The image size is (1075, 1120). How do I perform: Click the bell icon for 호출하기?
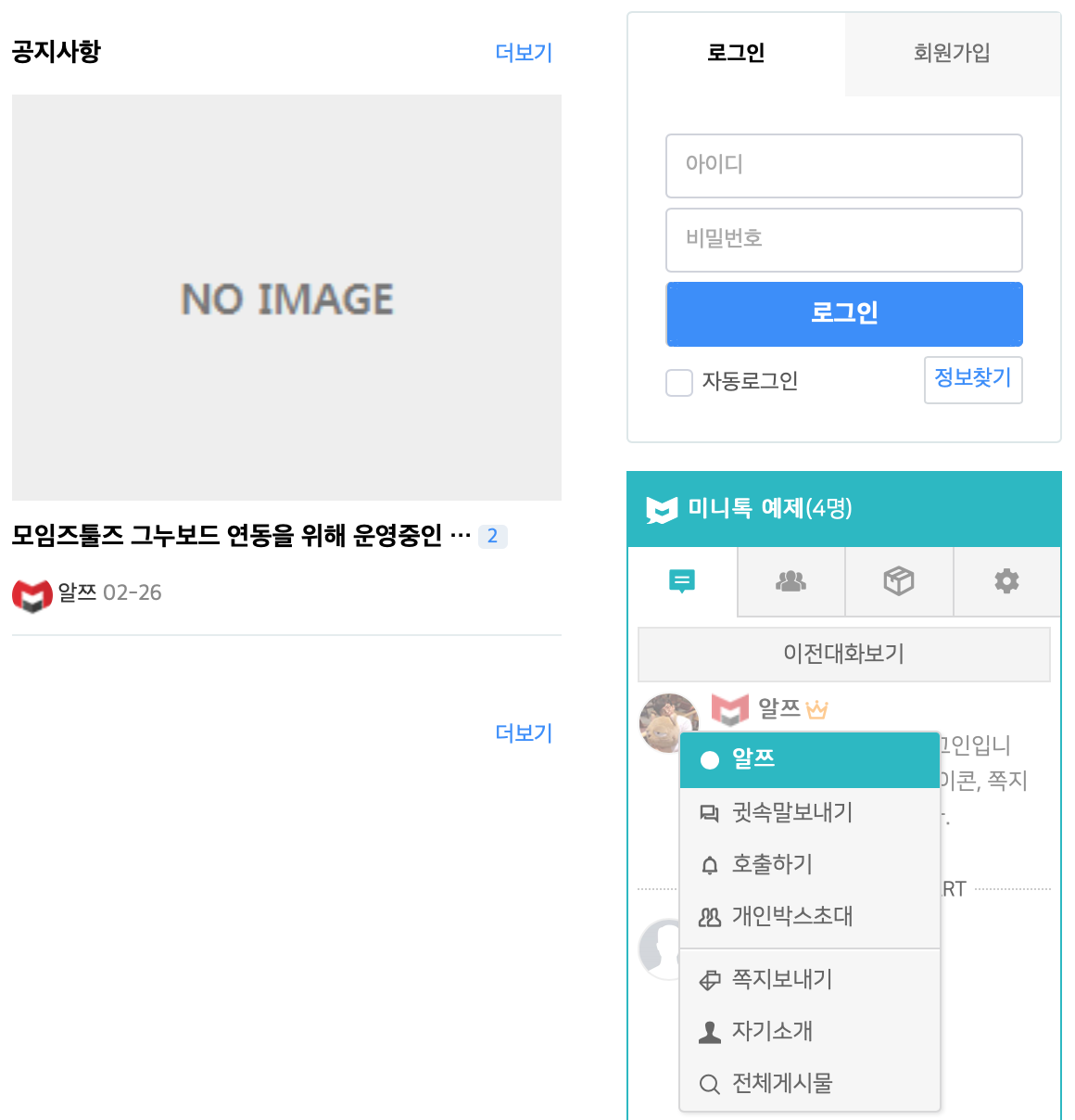(710, 865)
